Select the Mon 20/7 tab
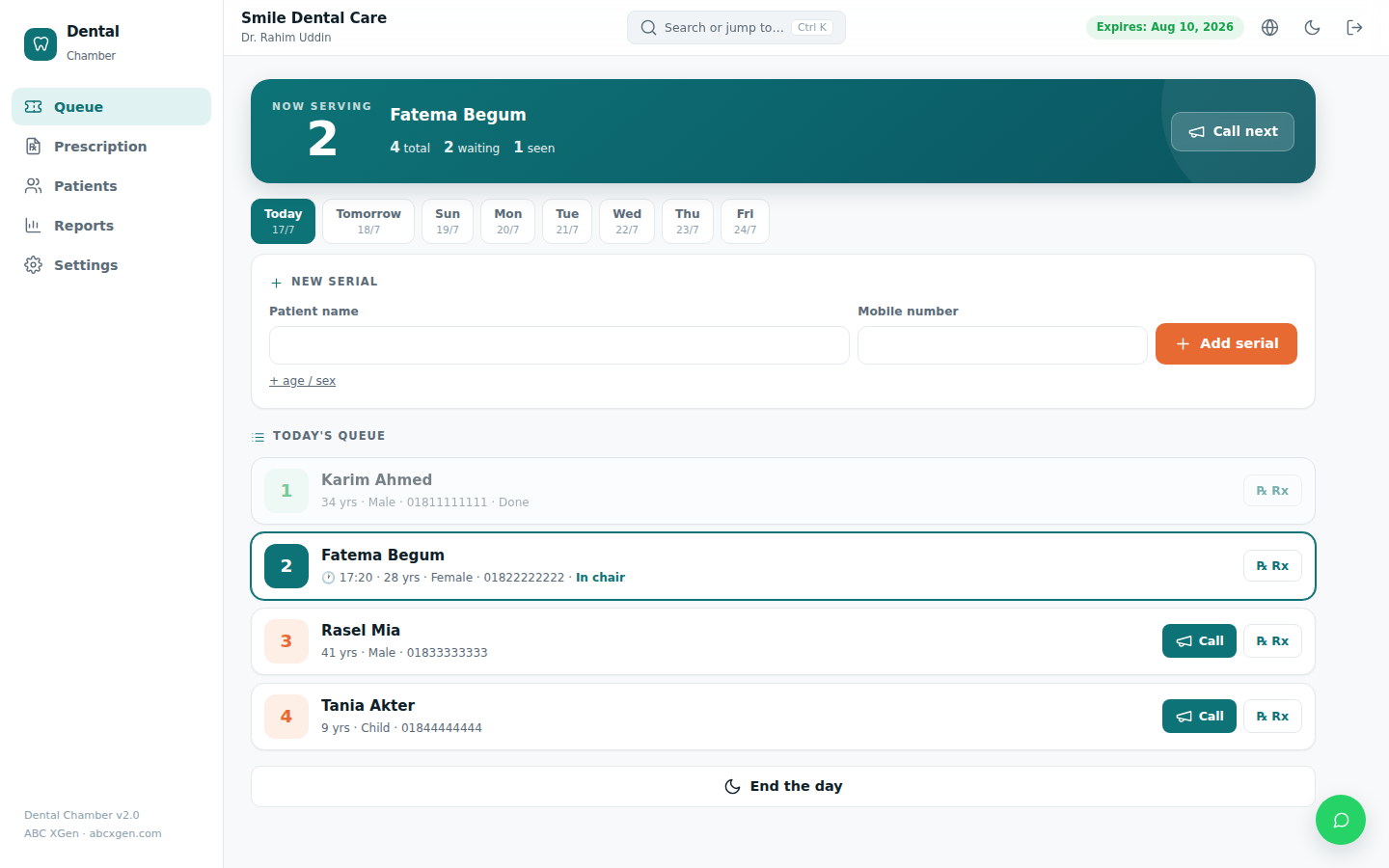Screen dimensions: 1389x868 (x=507, y=221)
